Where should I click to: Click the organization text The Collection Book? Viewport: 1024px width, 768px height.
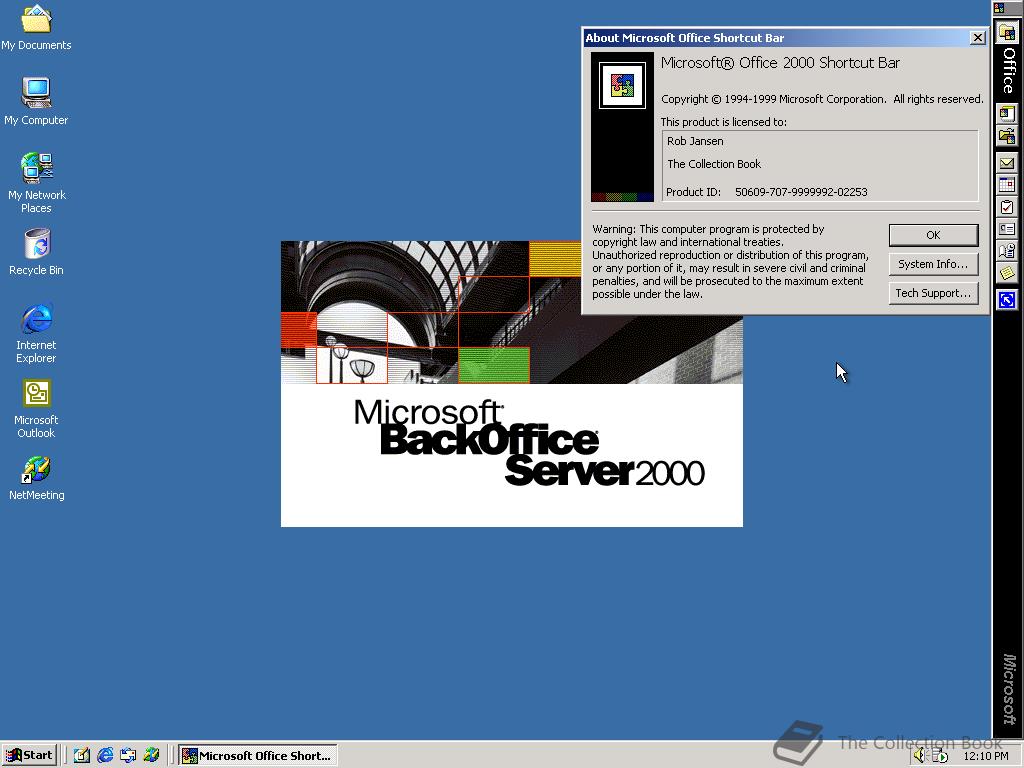[x=714, y=164]
